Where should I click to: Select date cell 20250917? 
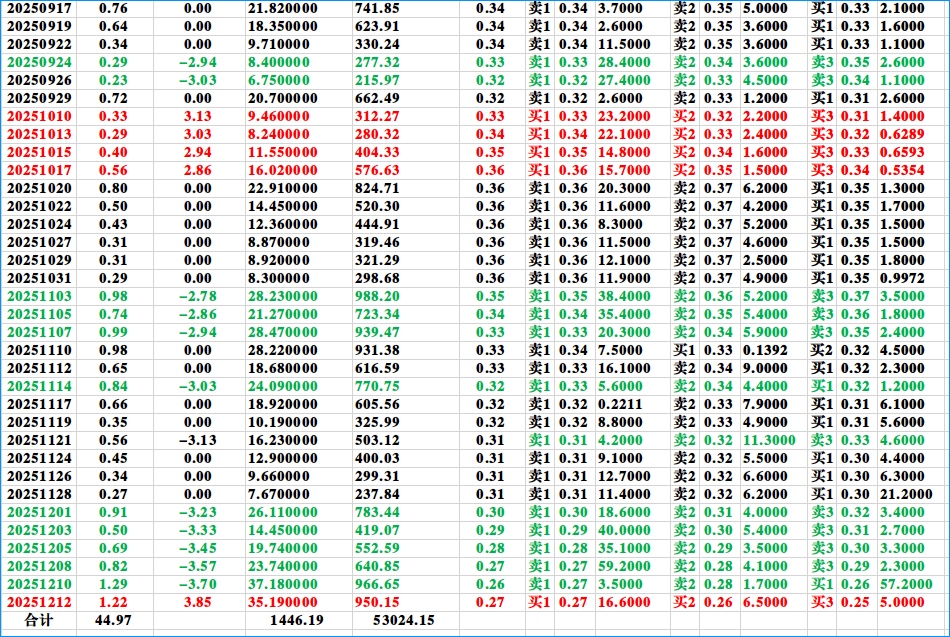(x=39, y=8)
